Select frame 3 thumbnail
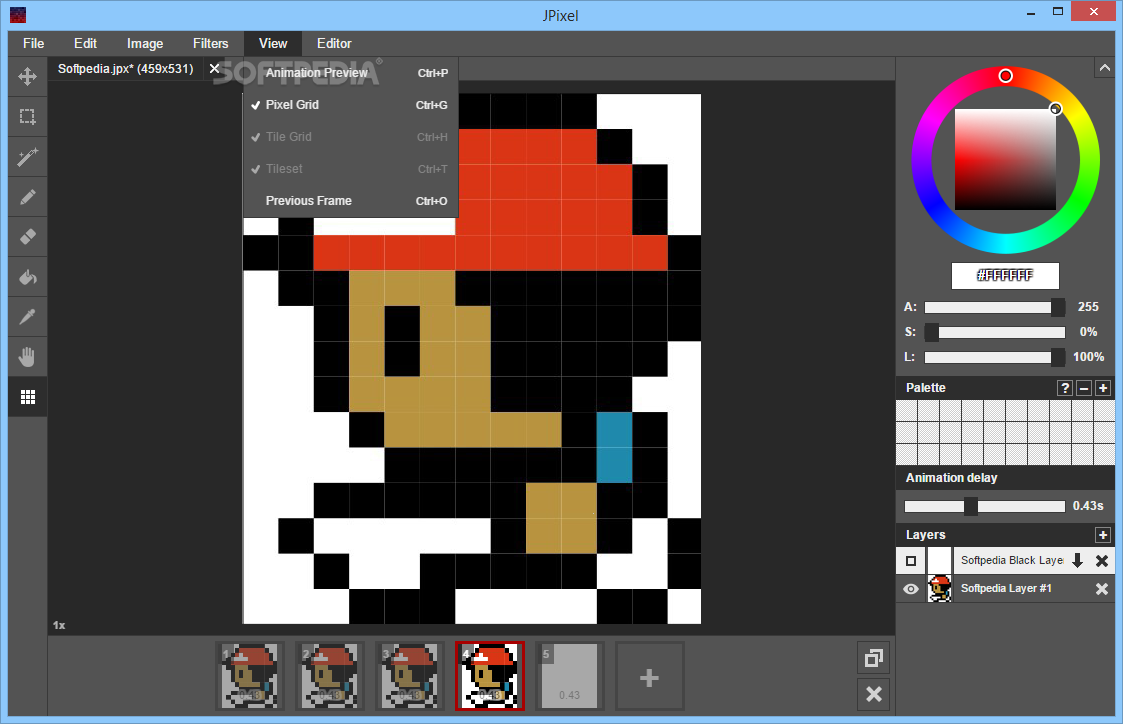 (410, 676)
